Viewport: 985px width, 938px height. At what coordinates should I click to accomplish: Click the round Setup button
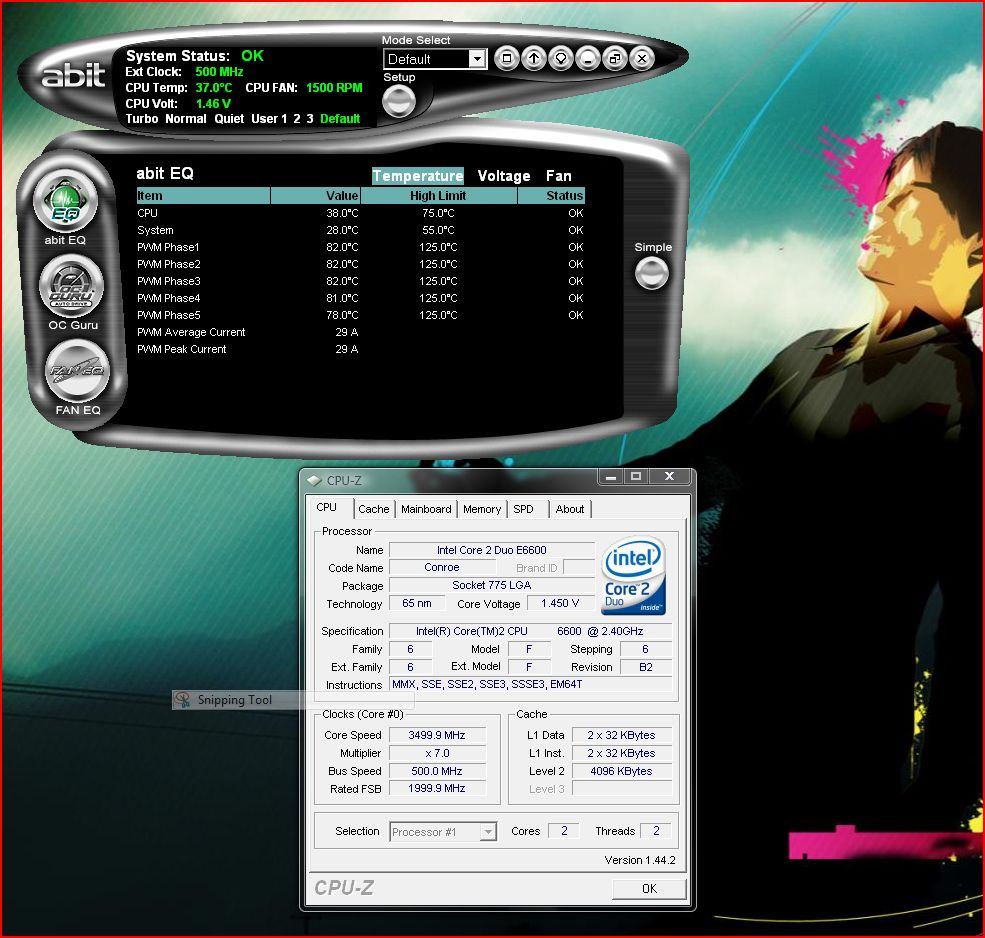tap(399, 101)
